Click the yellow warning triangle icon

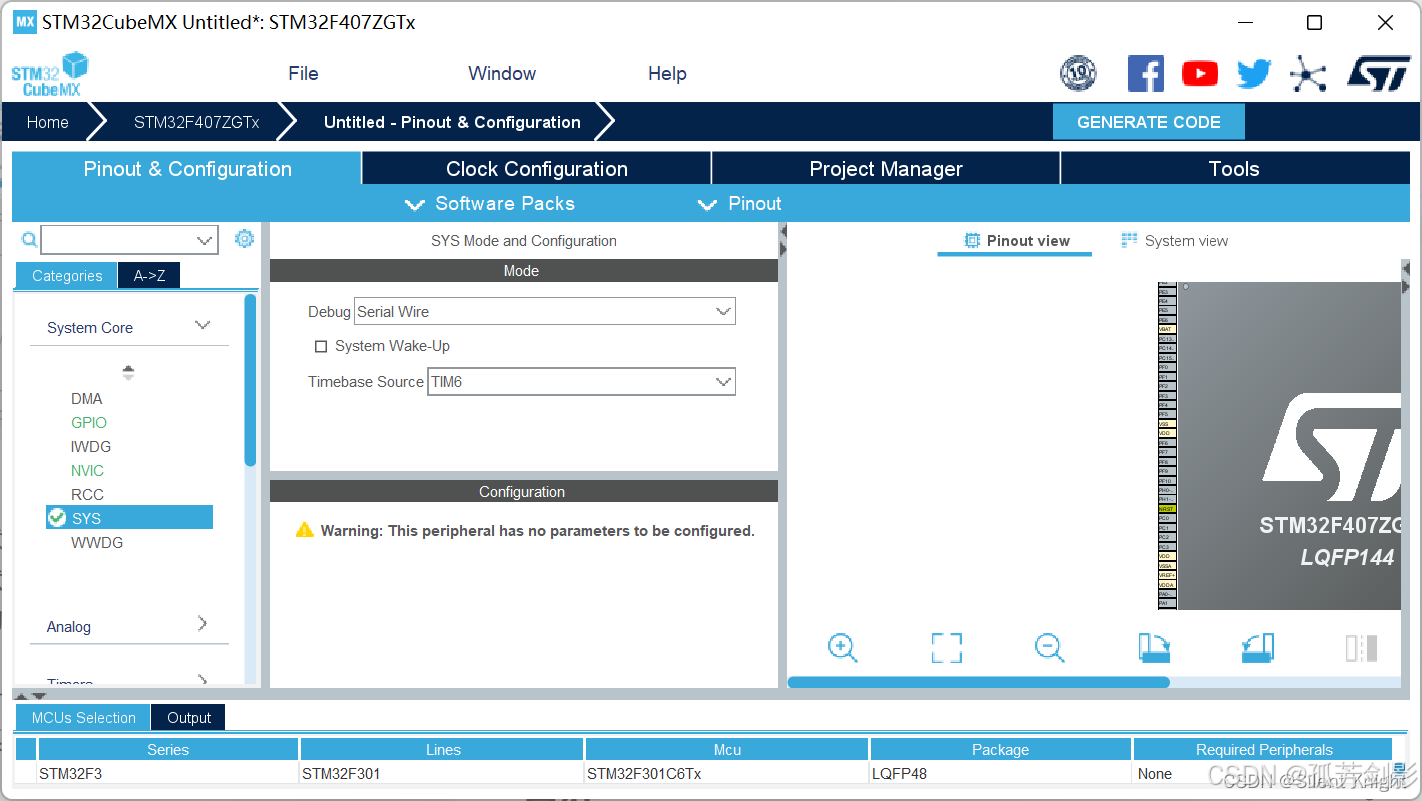coord(304,530)
